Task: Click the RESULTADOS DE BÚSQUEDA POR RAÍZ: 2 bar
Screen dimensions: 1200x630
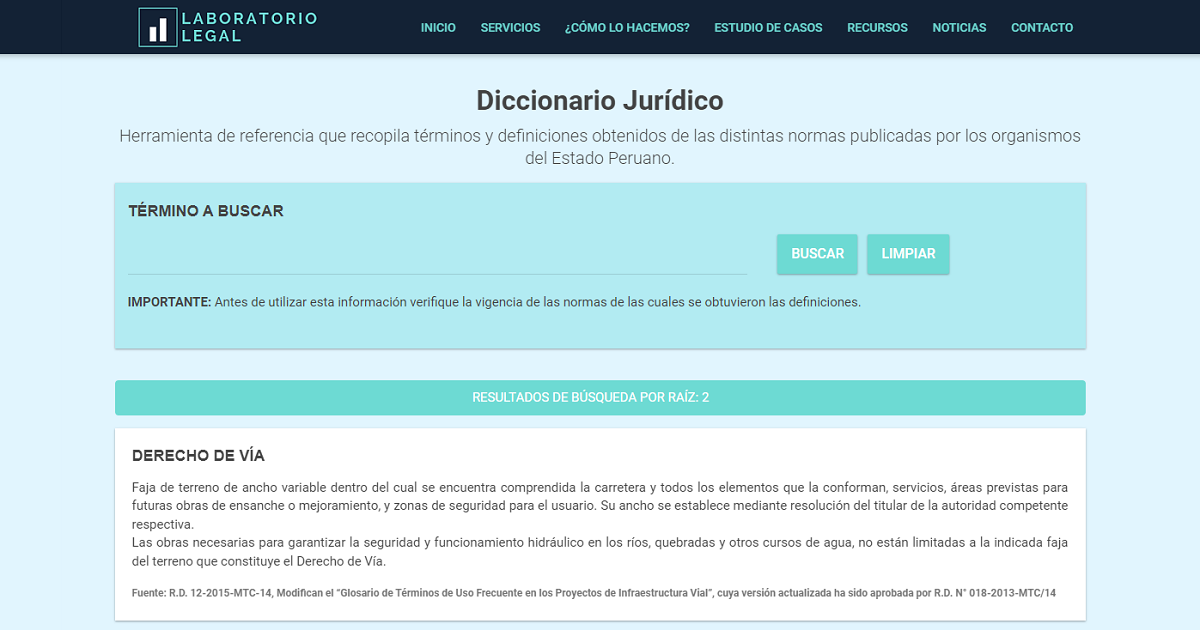Action: [x=600, y=398]
